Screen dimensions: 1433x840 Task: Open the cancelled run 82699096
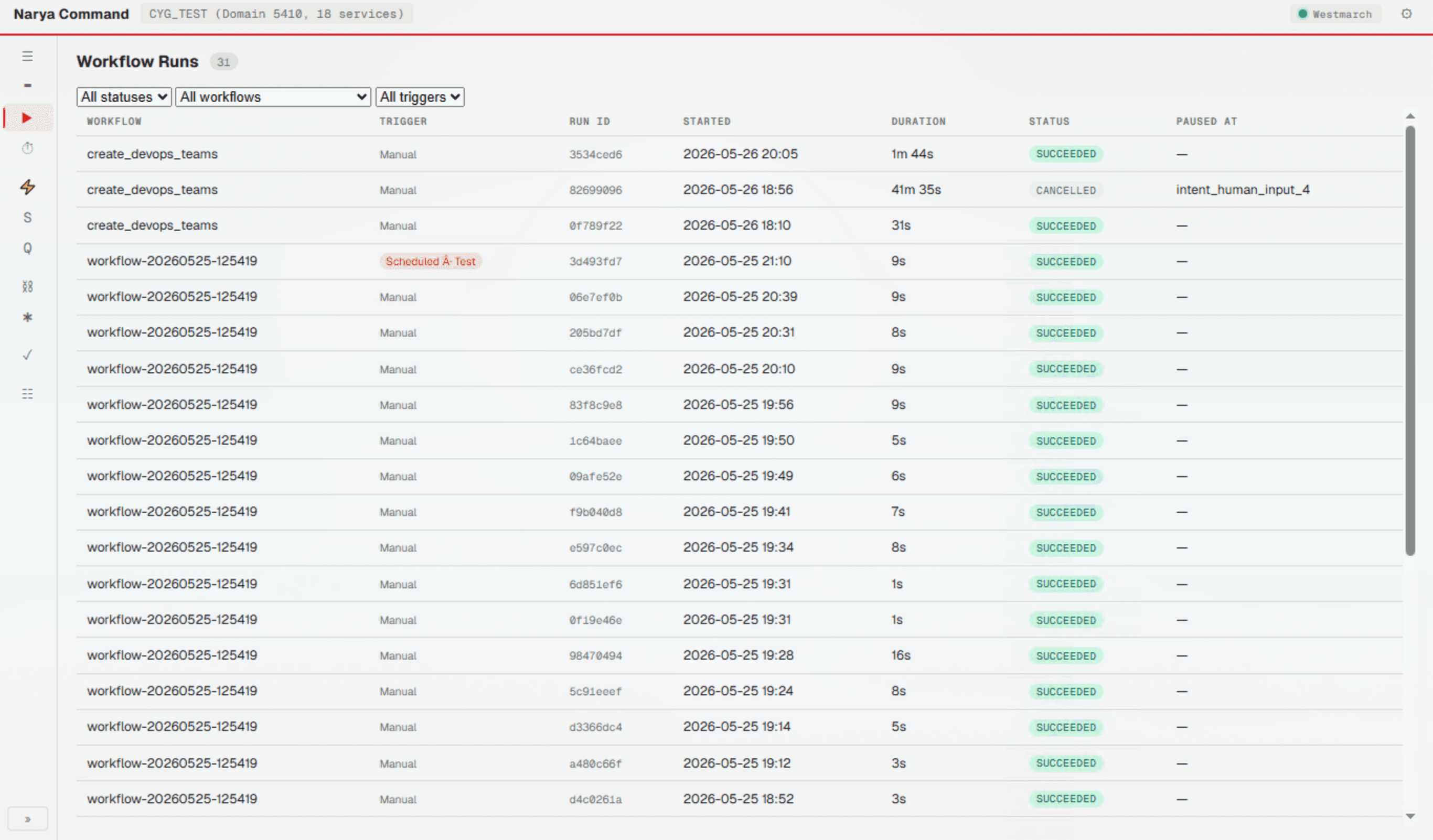pyautogui.click(x=739, y=190)
